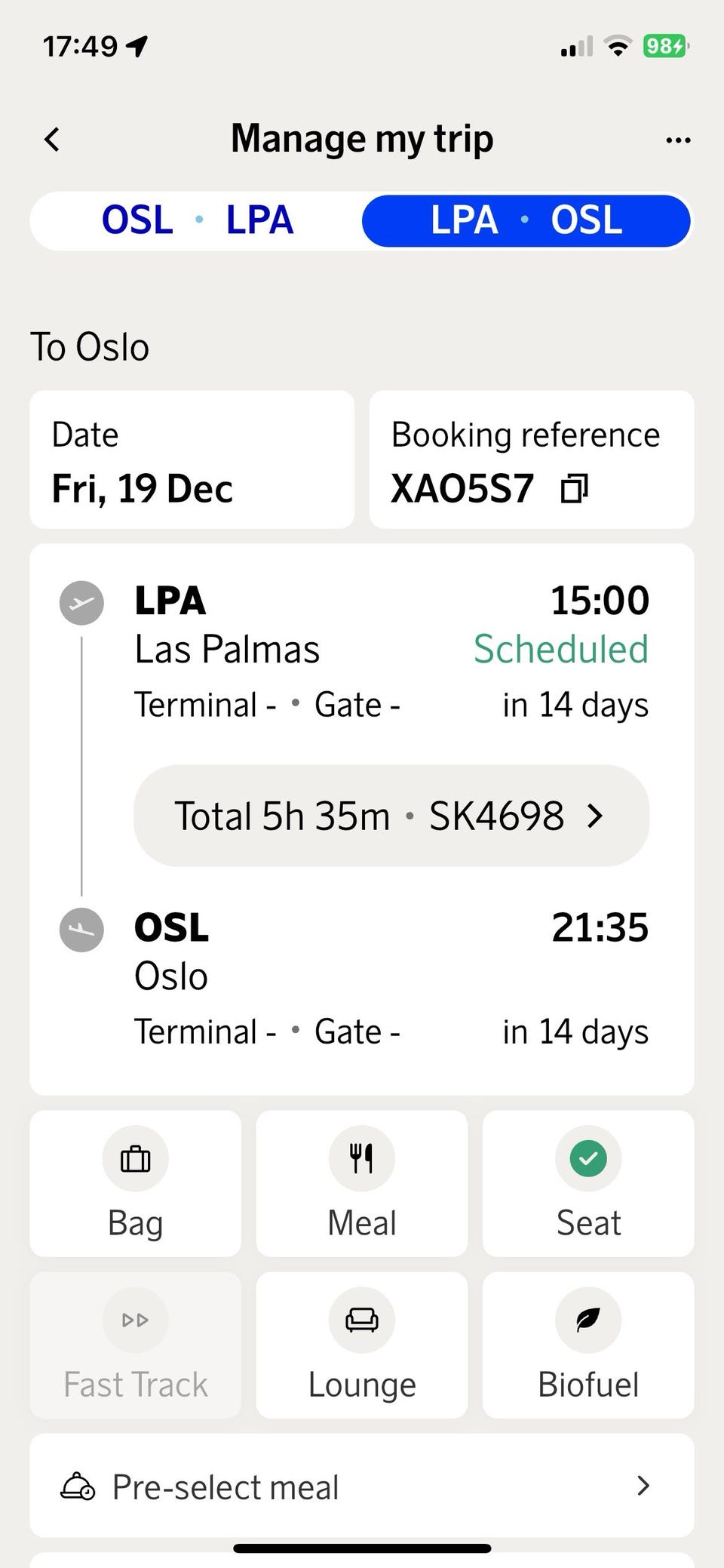Tap the Lounge sofa icon
Screen dimensions: 724x1568
coord(362,1320)
